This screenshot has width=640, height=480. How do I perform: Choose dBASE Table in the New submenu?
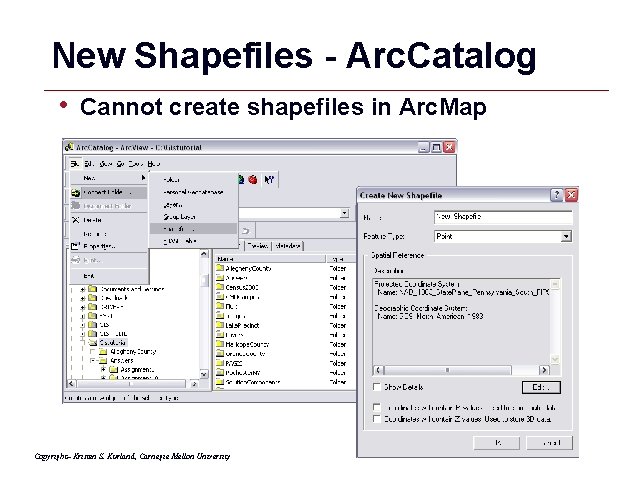point(193,241)
